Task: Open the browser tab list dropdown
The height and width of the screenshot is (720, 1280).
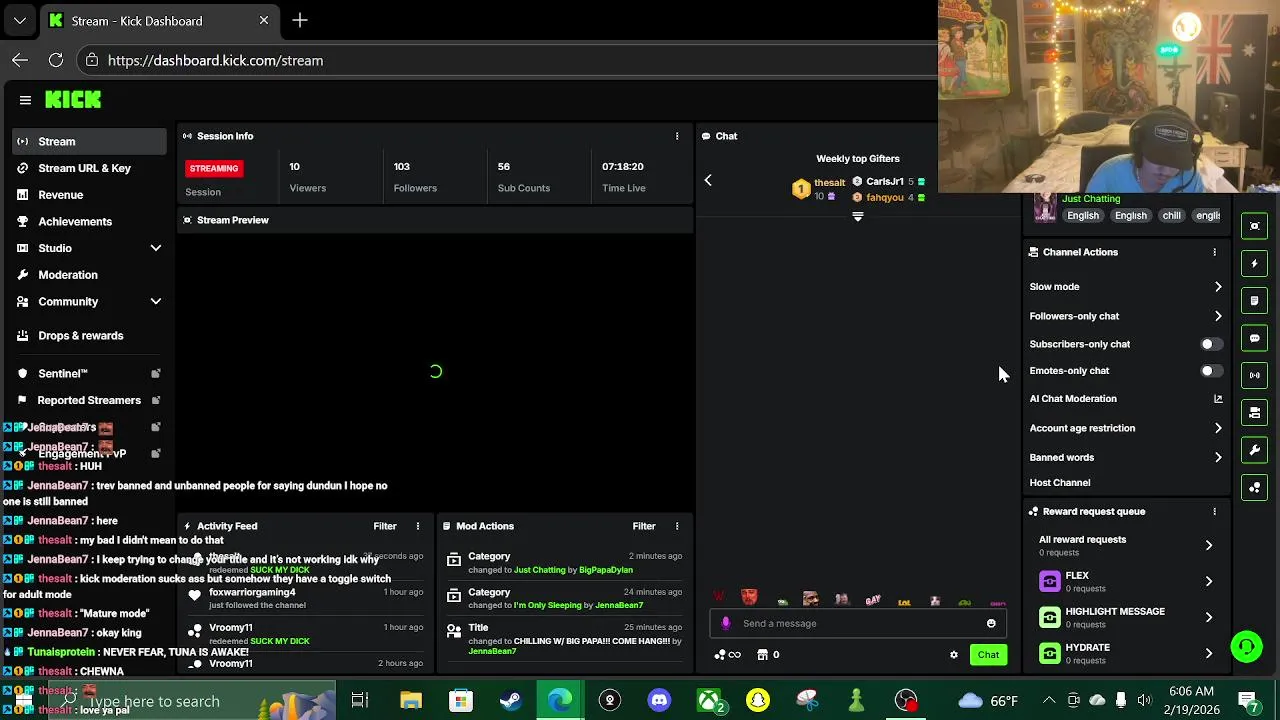Action: point(20,20)
